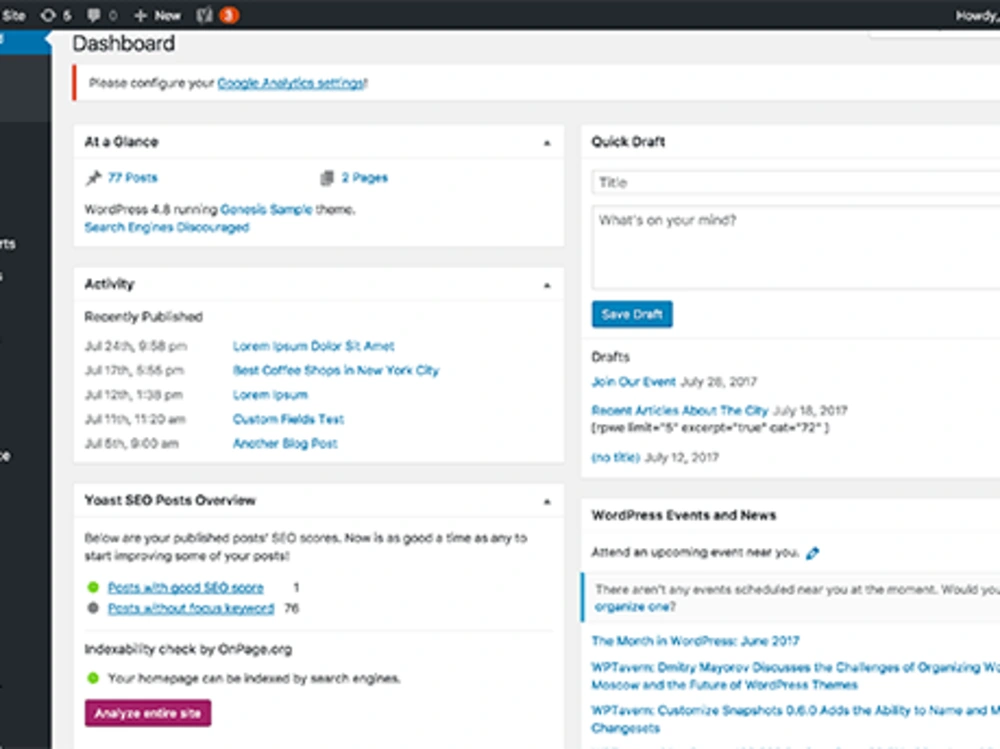Click the green bullet for good SEO score
This screenshot has height=749, width=1000.
(93, 587)
